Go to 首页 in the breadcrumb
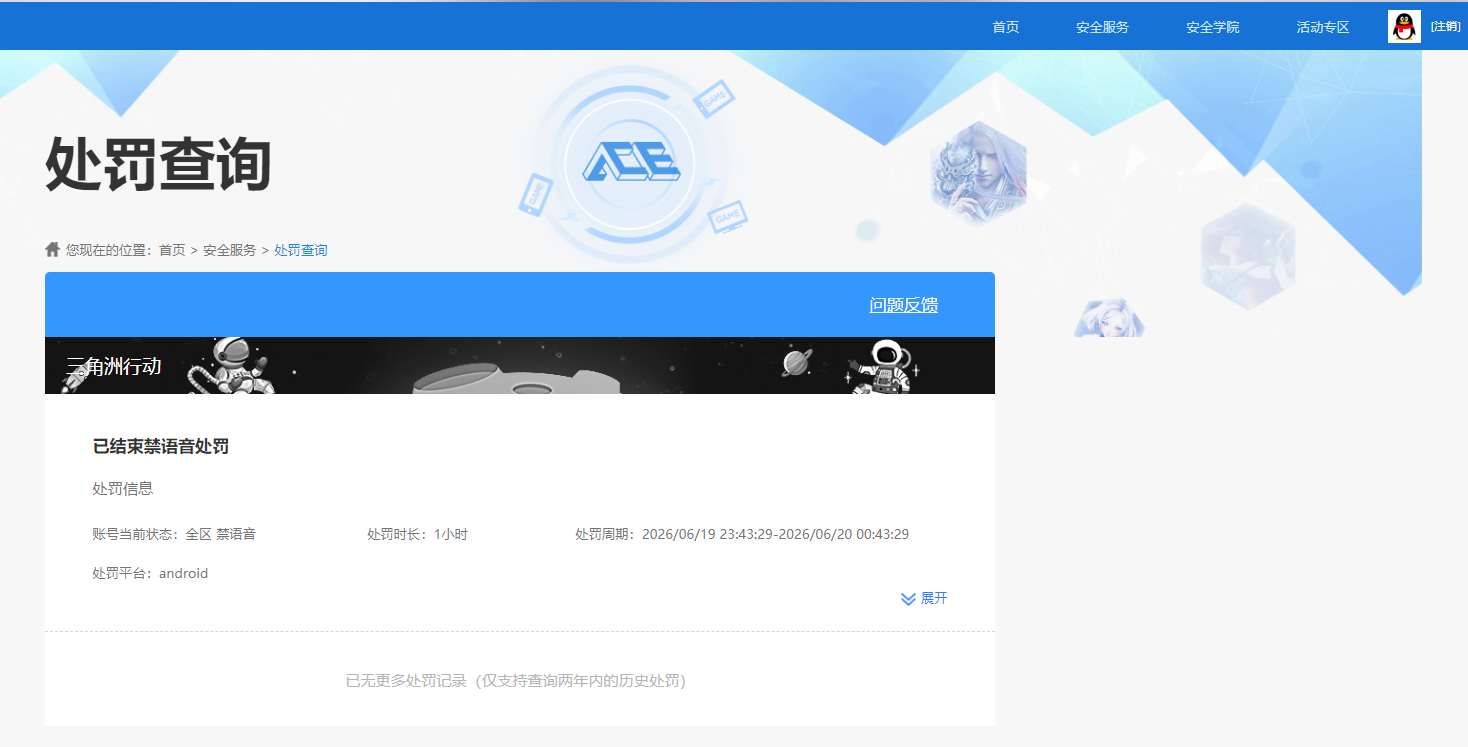Viewport: 1468px width, 747px height. click(172, 250)
